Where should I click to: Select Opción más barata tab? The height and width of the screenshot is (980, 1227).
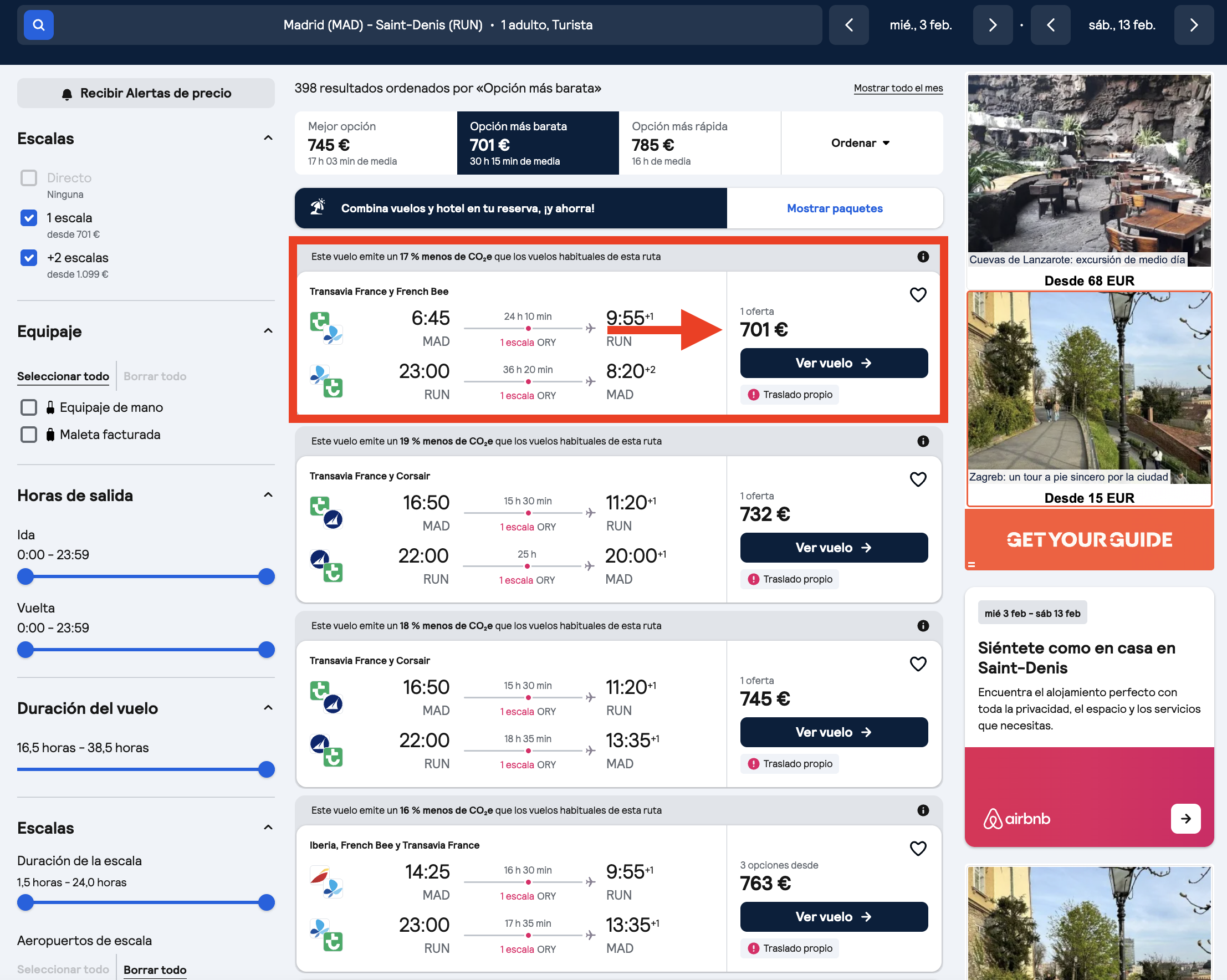pyautogui.click(x=538, y=143)
